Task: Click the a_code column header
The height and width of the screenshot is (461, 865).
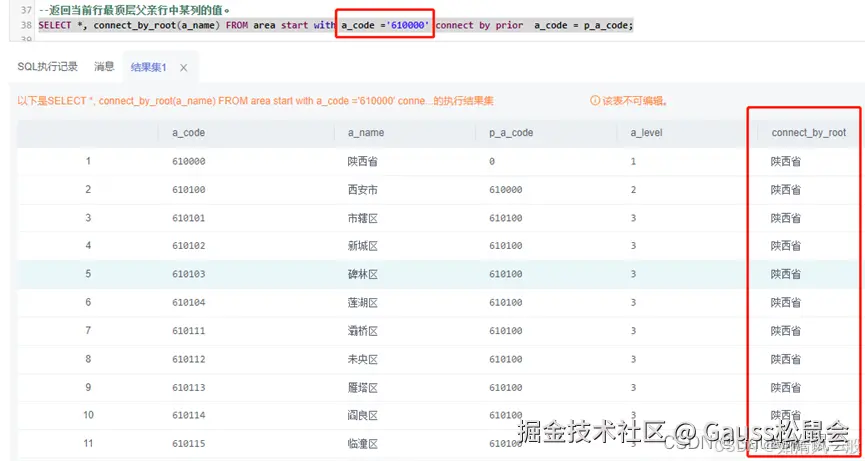Action: [x=189, y=133]
